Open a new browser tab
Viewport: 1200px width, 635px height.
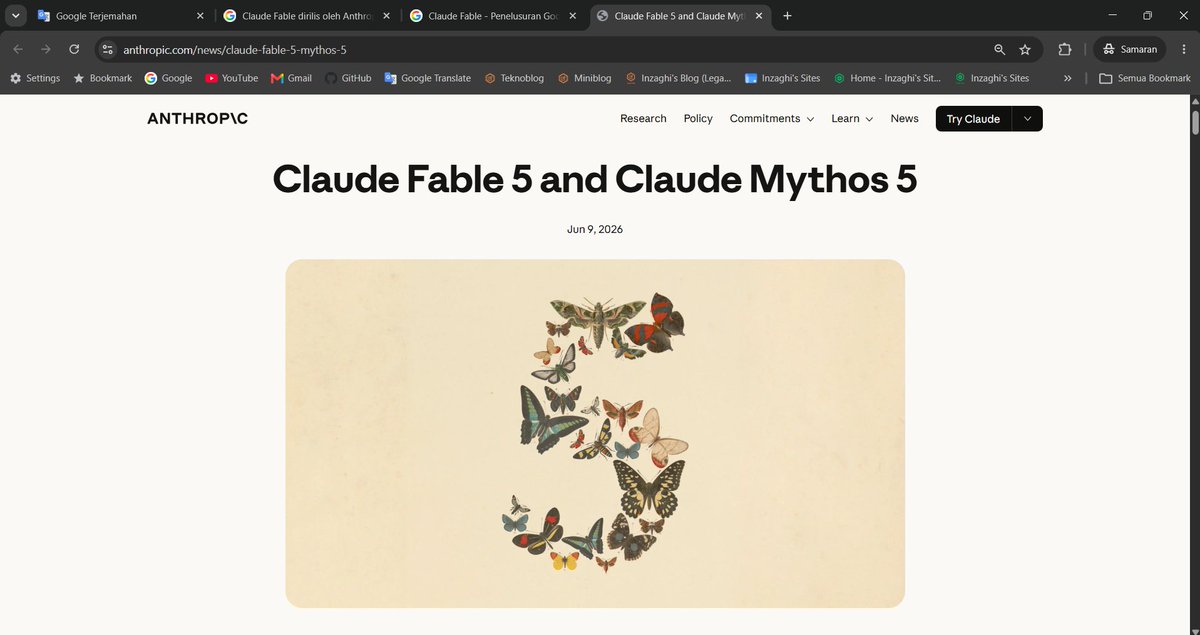(x=787, y=16)
